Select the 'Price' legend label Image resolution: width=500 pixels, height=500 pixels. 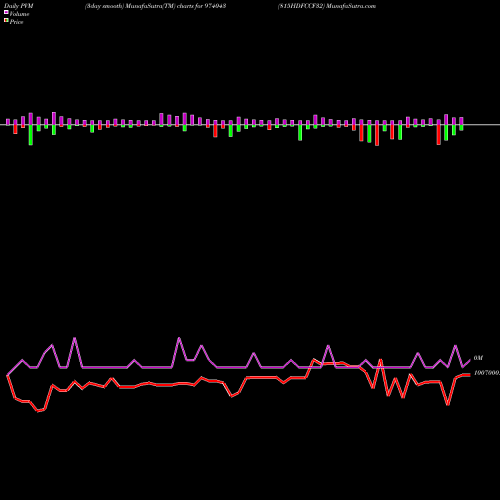16,22
